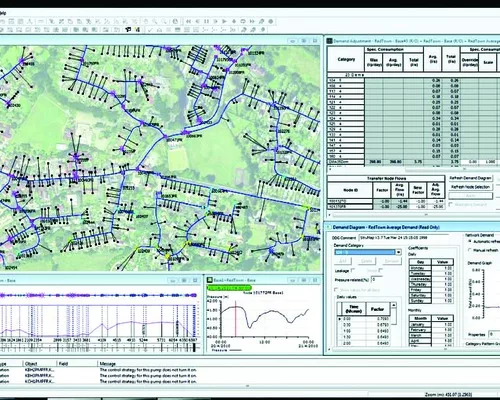Click the Factor column header in Daily values
Viewport: 500px width, 400px height.
pyautogui.click(x=378, y=309)
